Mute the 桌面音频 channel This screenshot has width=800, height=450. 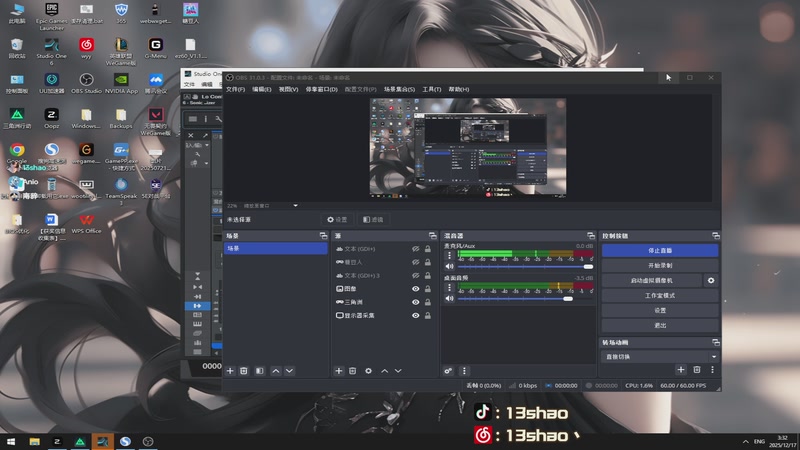pos(449,298)
